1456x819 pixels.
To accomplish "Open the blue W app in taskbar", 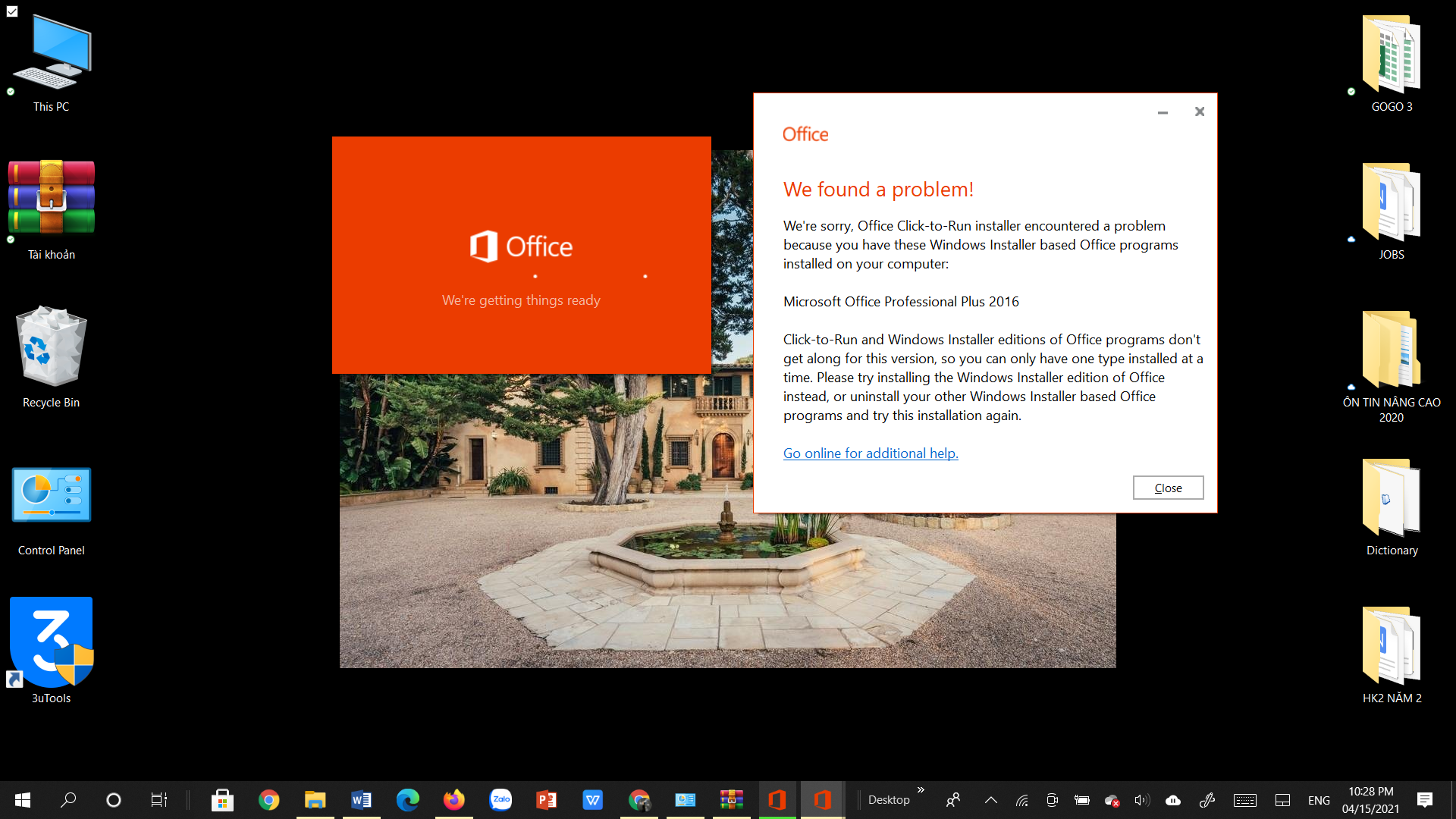I will coord(593,800).
